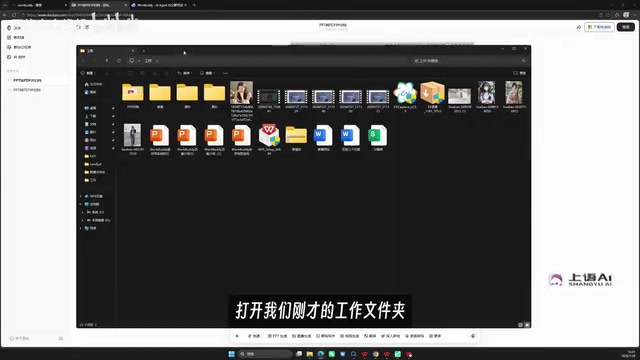Screen dimensions: 640x360
Task: Click 图像生成 in Doubao toolbar
Action: [302, 336]
